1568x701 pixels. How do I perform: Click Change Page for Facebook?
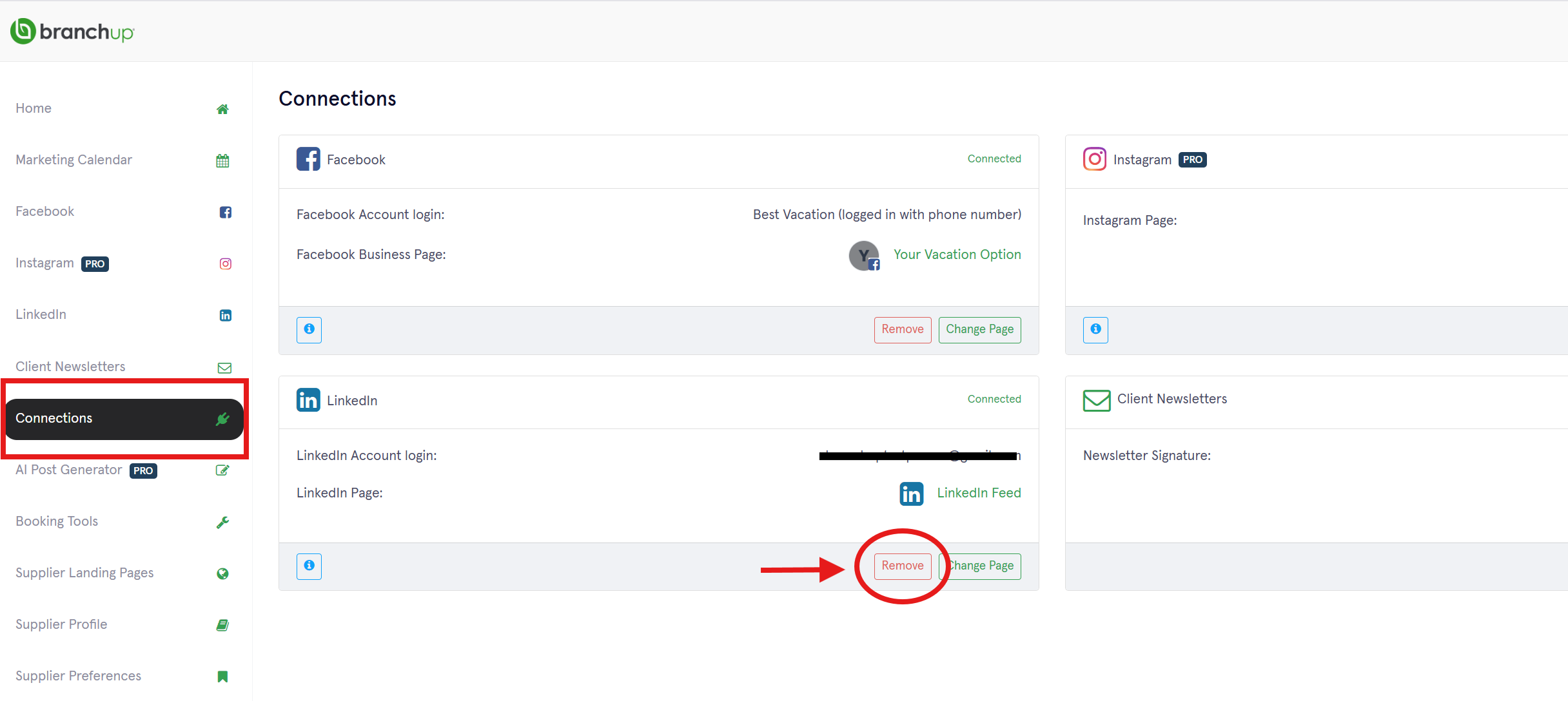979,329
